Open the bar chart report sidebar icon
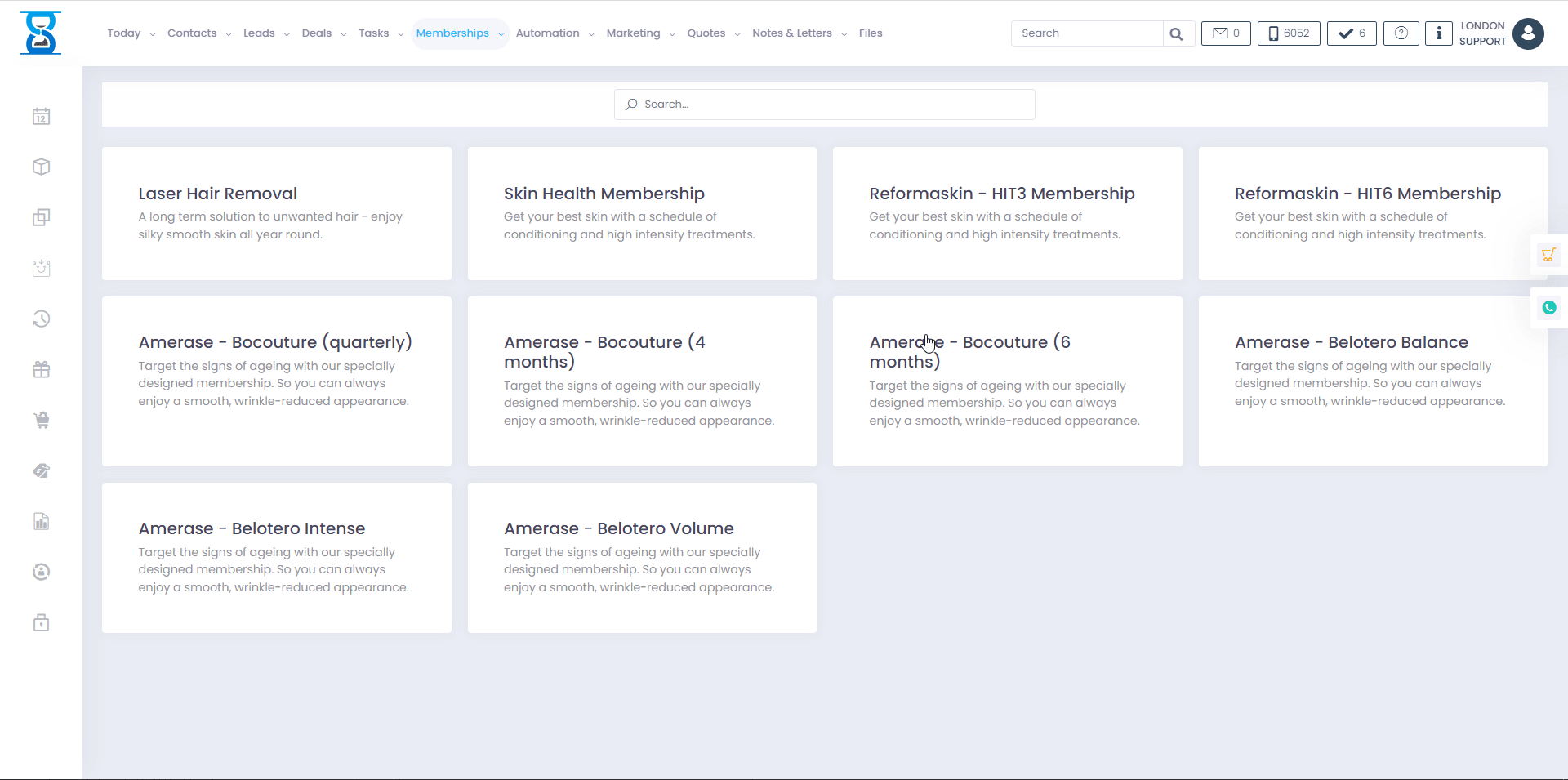Screen dimensions: 1568x780 coord(42,522)
